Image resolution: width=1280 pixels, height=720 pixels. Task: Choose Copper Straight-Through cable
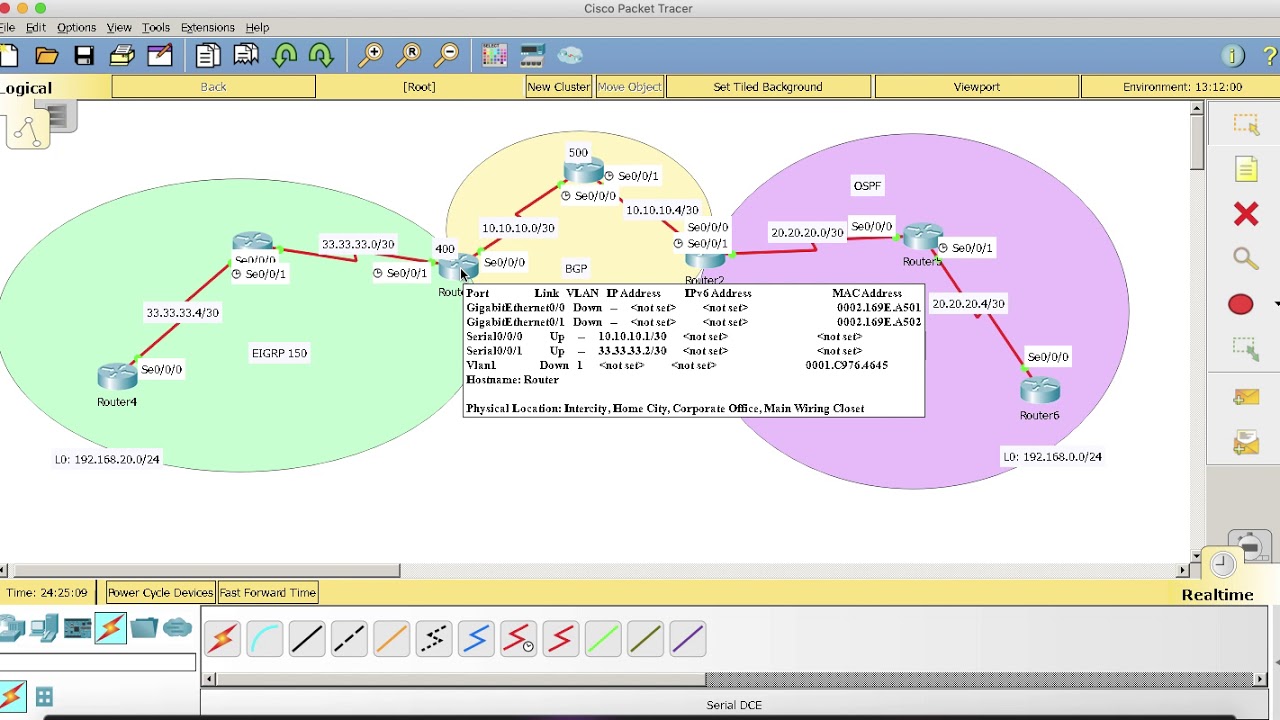click(x=307, y=639)
